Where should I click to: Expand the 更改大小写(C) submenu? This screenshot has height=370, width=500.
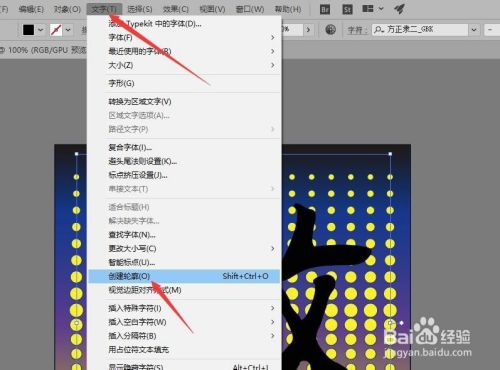[184, 249]
